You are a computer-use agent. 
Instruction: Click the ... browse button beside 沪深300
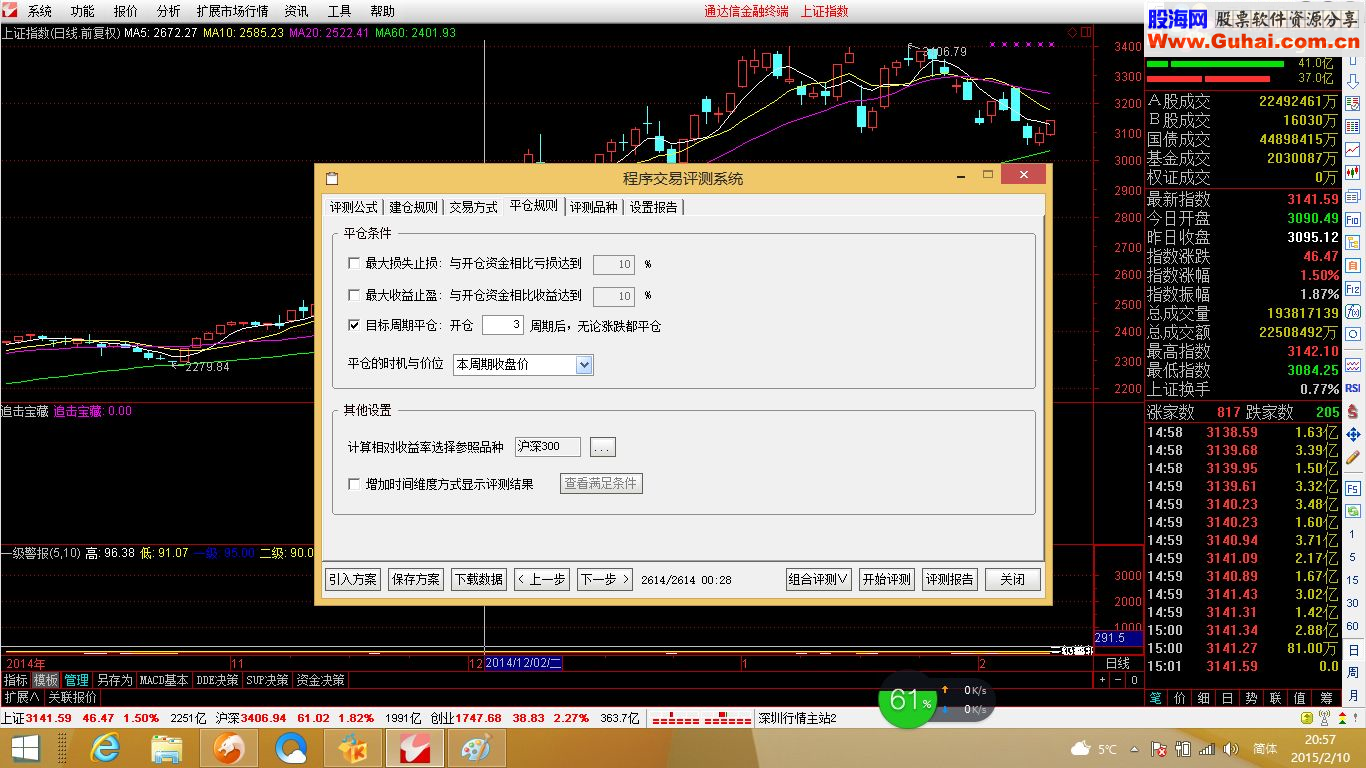(x=602, y=447)
